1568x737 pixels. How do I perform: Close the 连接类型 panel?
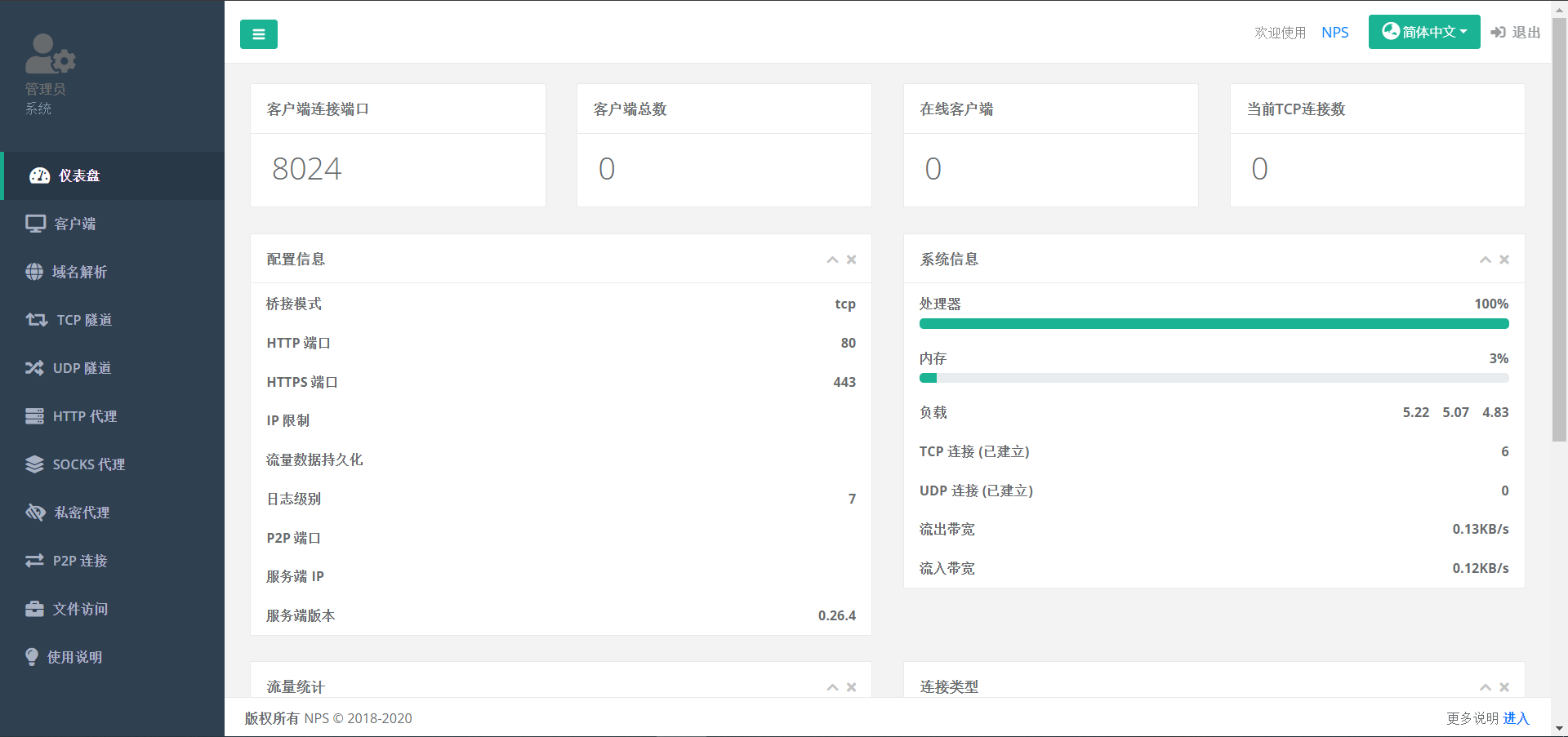point(1504,687)
